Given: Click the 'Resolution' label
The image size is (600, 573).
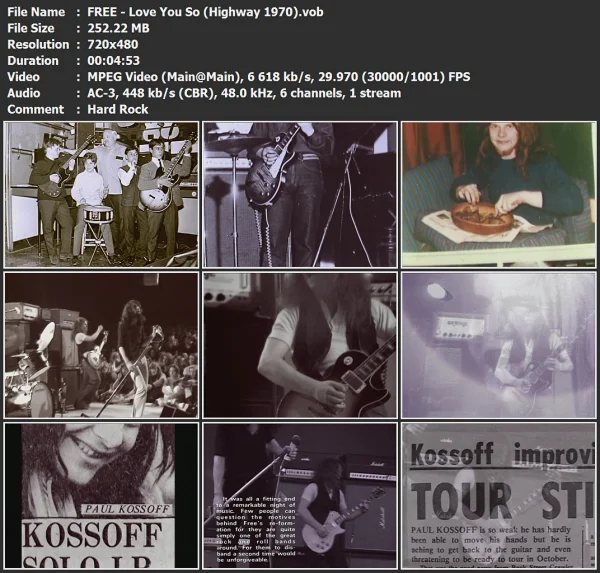Looking at the screenshot, I should click(38, 44).
